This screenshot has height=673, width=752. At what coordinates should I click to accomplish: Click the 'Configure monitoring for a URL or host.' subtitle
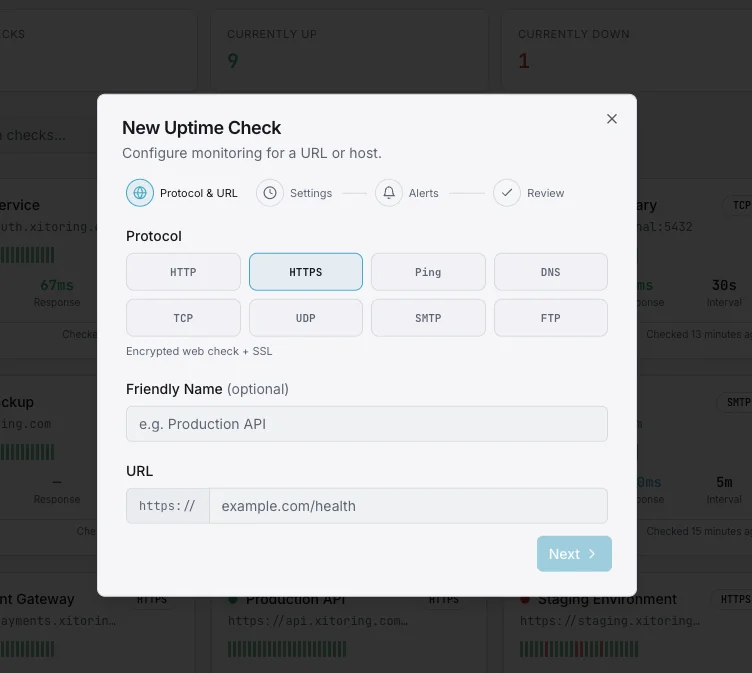click(252, 153)
